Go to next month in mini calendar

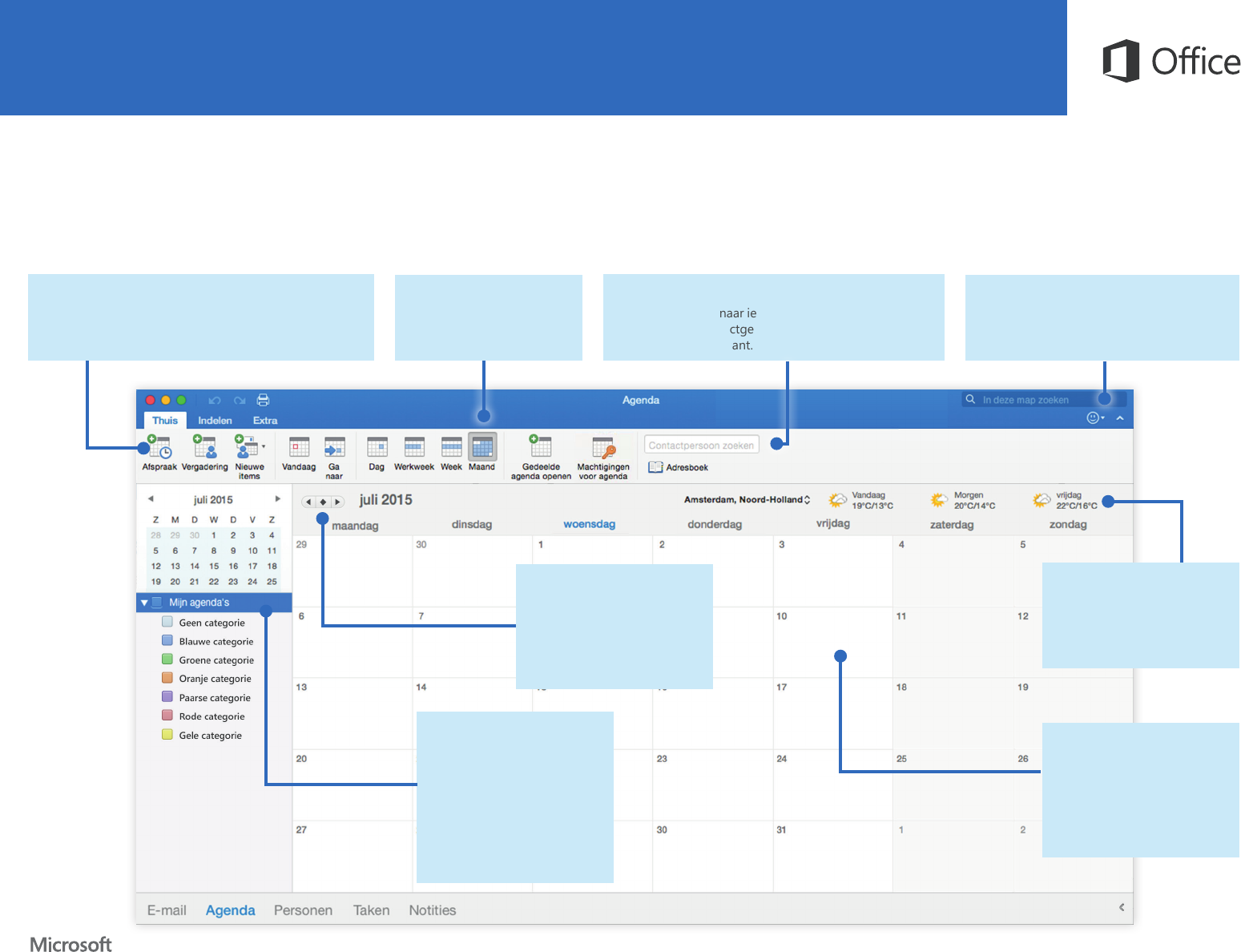coord(277,498)
